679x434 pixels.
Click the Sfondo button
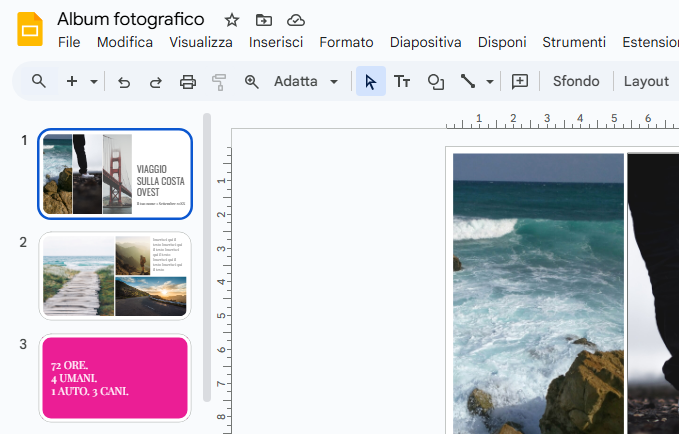tap(576, 82)
